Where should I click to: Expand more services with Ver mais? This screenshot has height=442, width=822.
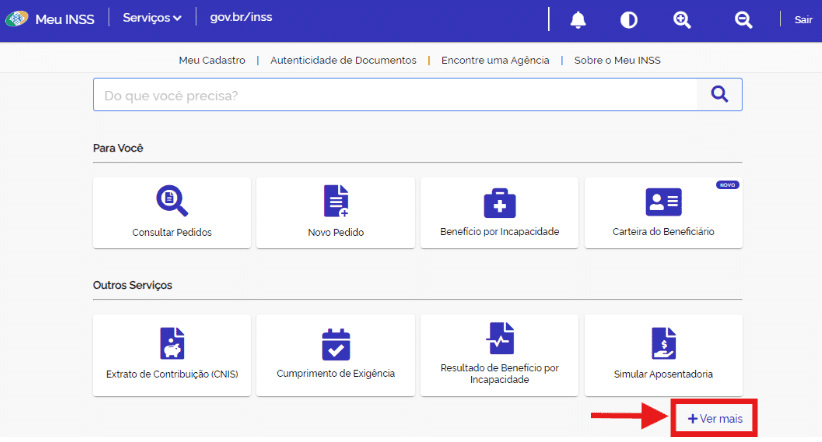(x=715, y=418)
